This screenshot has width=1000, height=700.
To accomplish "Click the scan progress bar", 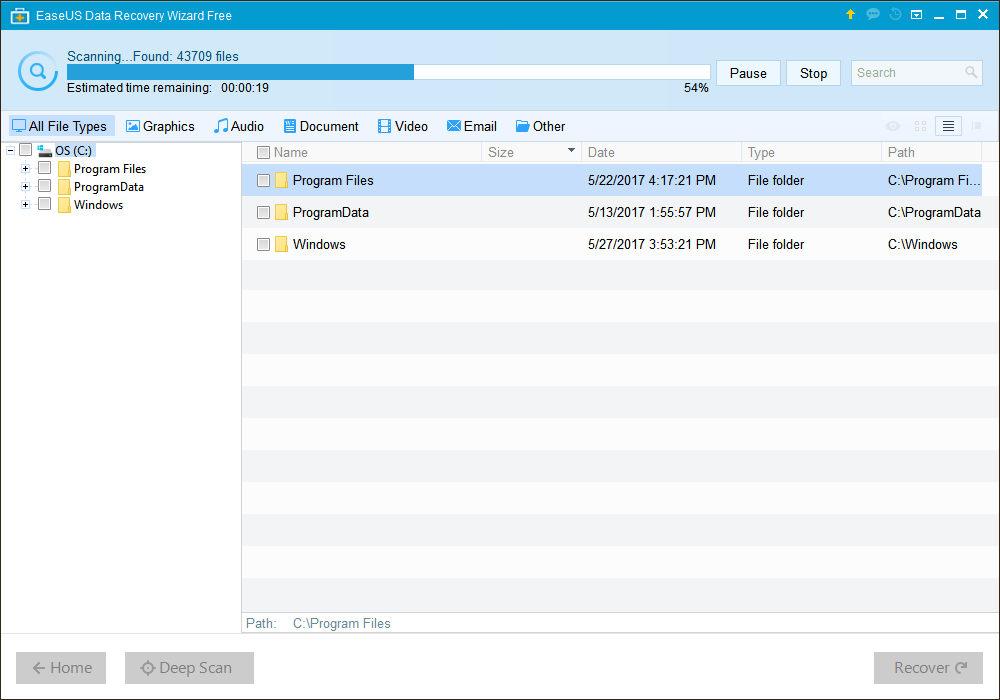I will coord(388,72).
